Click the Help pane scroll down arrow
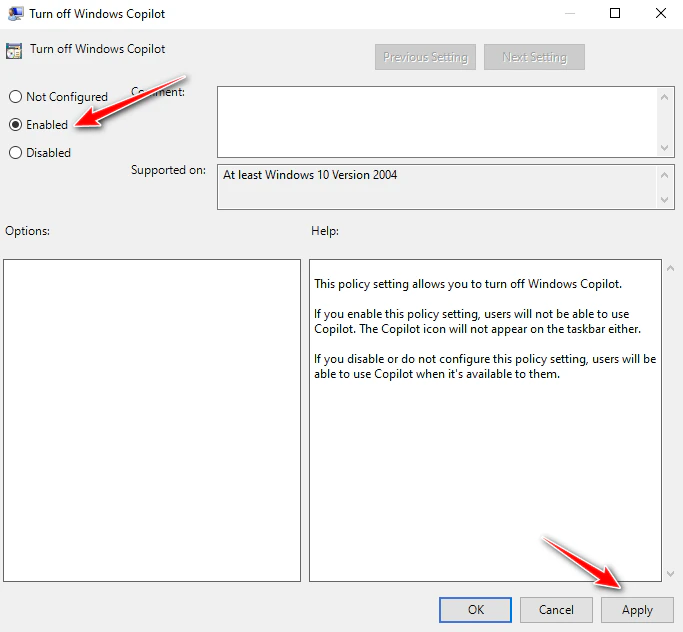The image size is (683, 632). point(671,574)
